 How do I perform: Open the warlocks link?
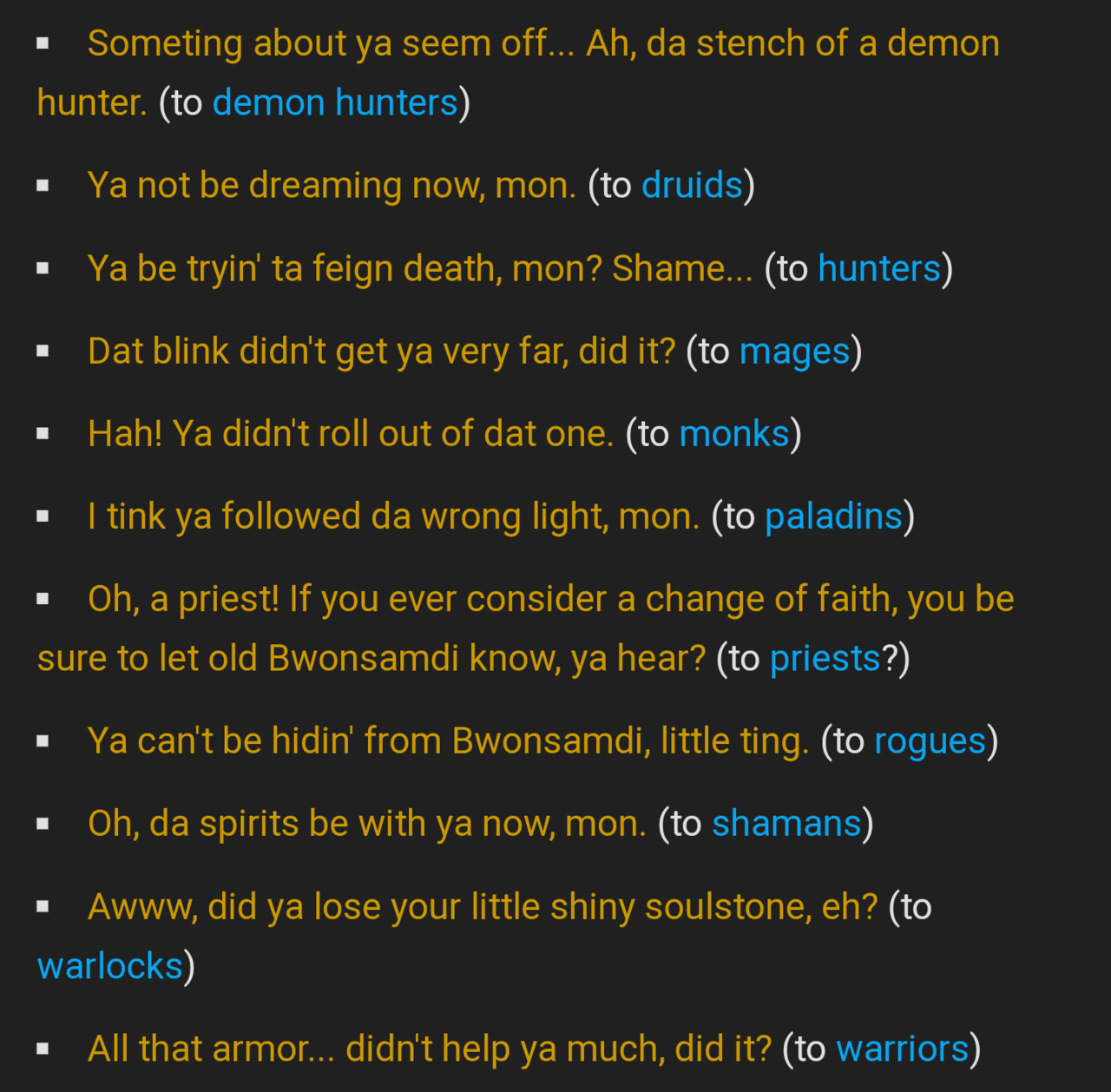(110, 966)
